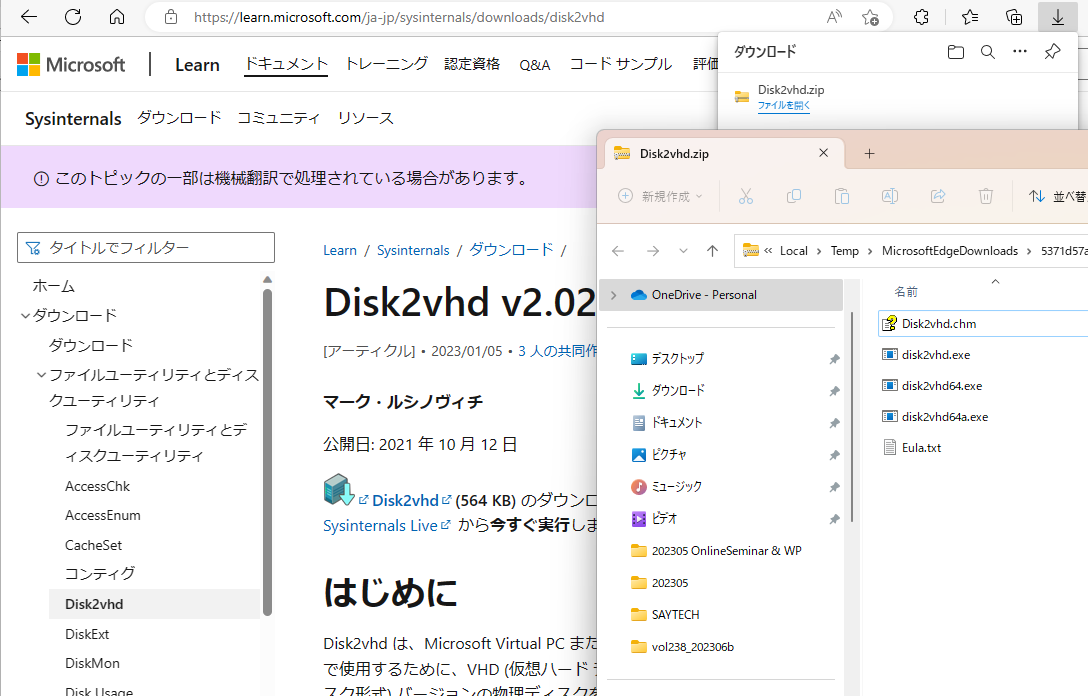Open the Extensions puzzle icon in Edge
The image size is (1088, 696).
pos(923,17)
